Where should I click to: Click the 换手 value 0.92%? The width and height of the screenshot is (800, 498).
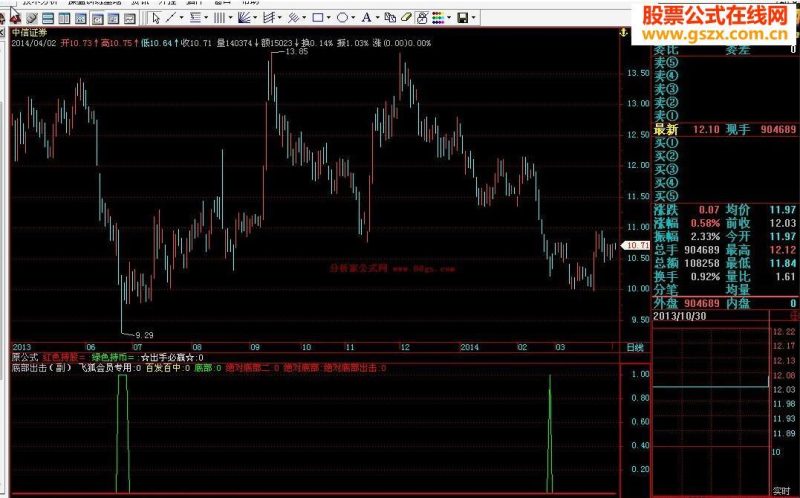pos(705,277)
